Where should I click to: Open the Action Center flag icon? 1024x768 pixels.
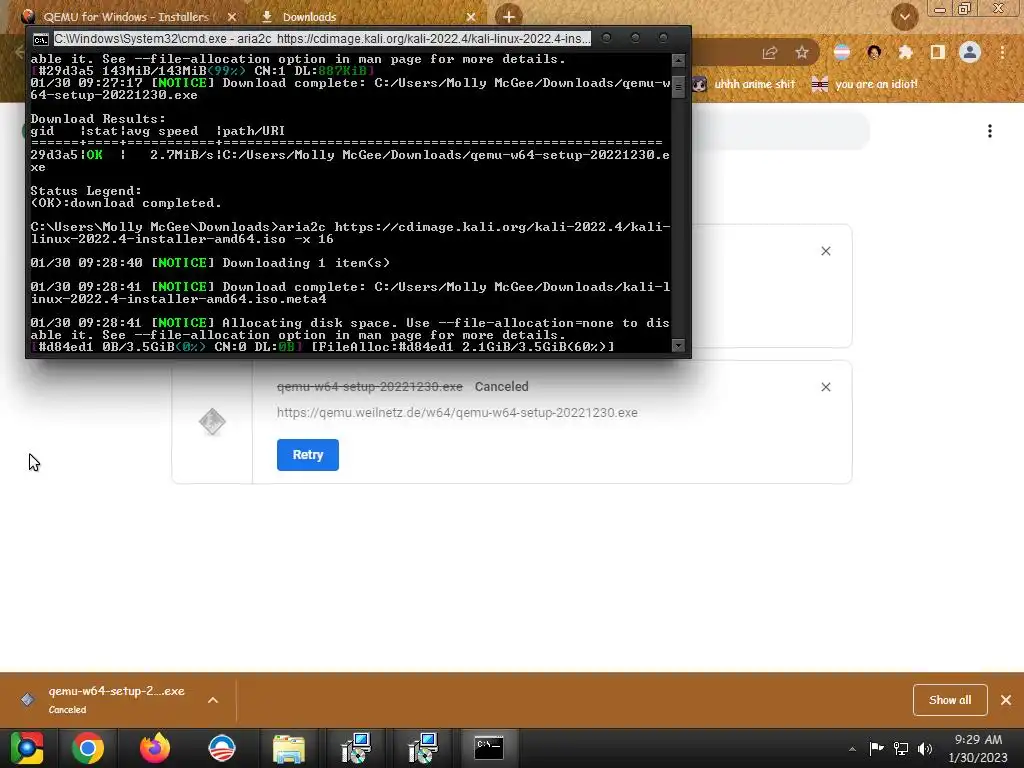[876, 748]
